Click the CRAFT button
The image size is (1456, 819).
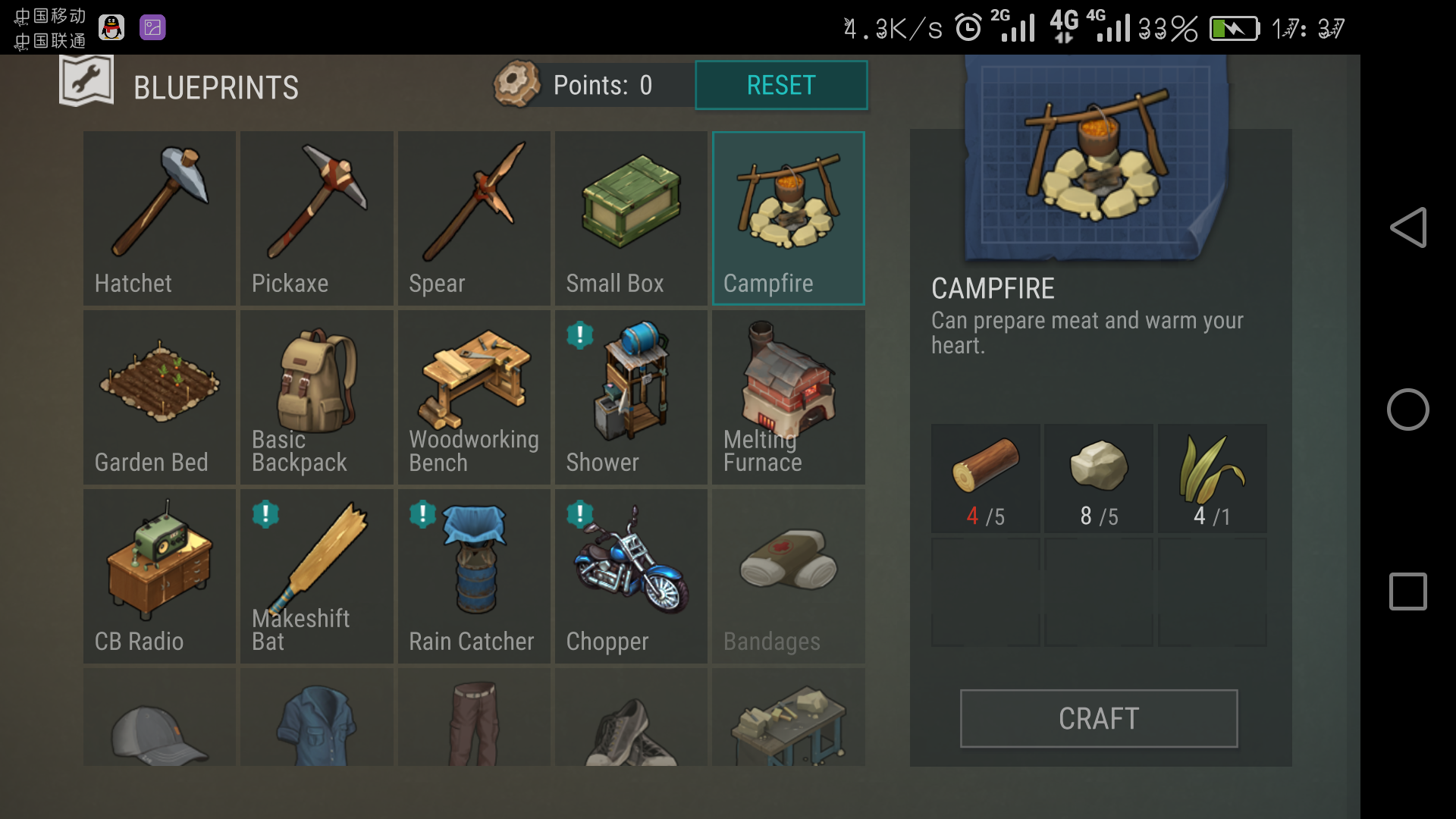[x=1099, y=718]
